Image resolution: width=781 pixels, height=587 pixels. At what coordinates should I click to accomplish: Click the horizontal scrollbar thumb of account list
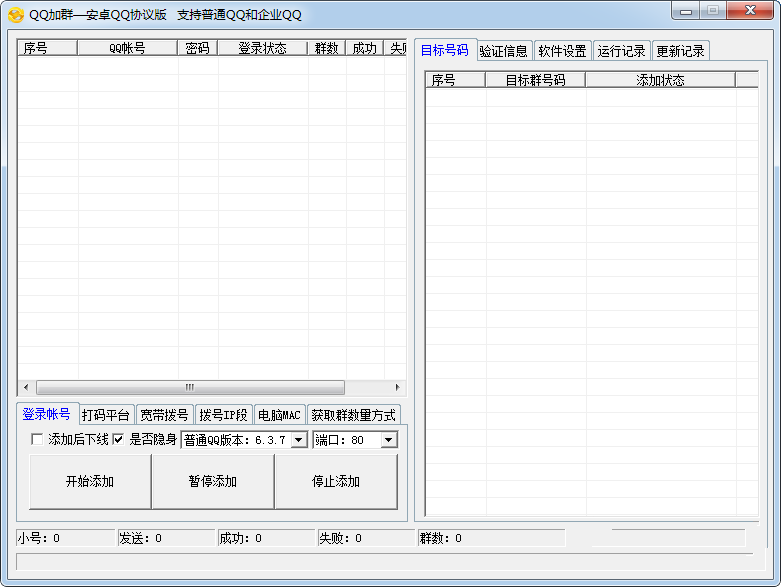click(x=190, y=387)
